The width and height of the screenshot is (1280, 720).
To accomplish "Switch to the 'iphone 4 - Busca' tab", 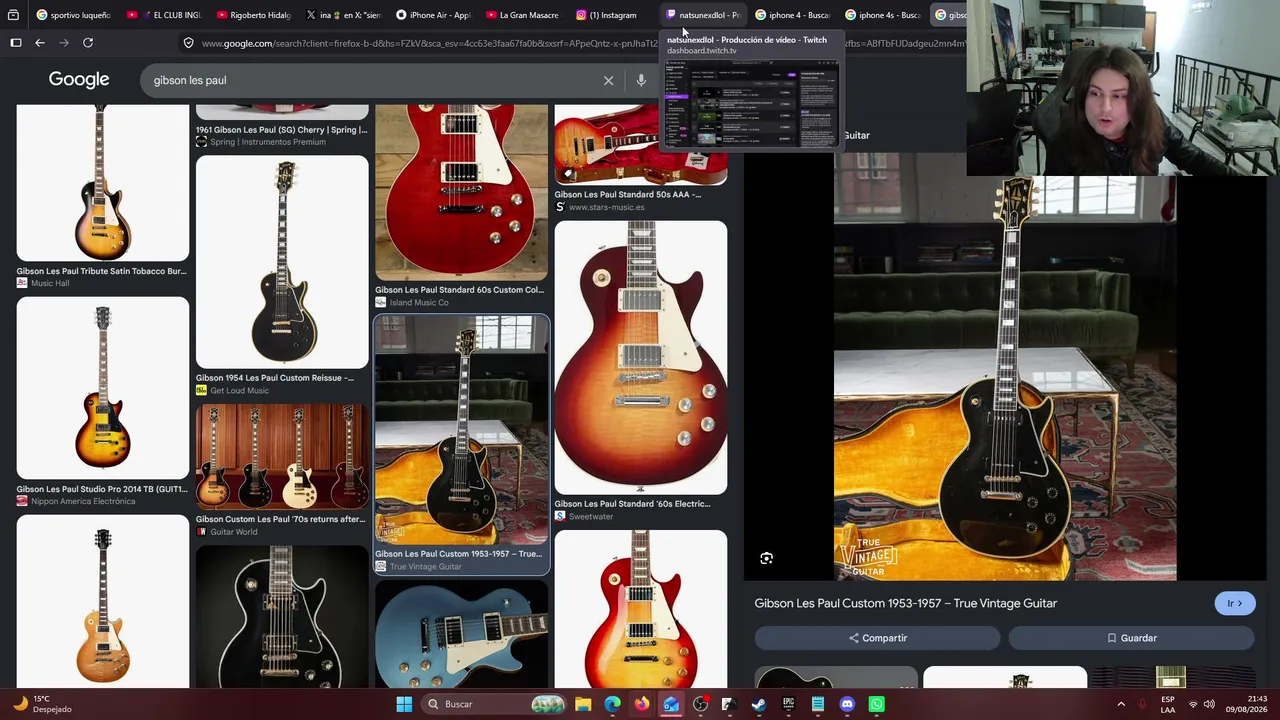I will coord(792,15).
